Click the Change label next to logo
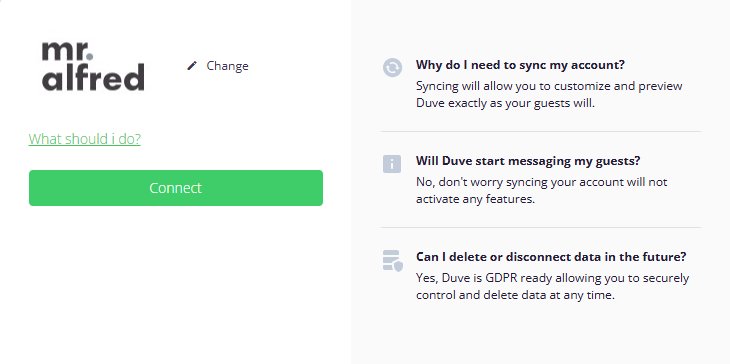This screenshot has width=730, height=364. point(227,66)
